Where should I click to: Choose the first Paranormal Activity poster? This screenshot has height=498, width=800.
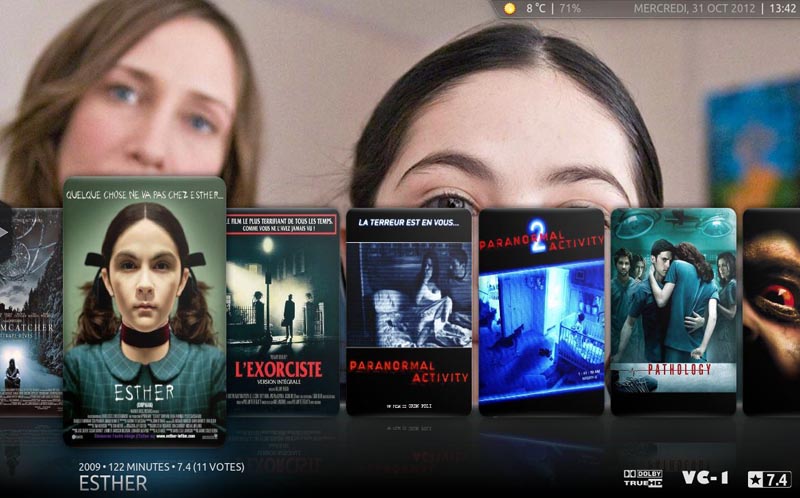tap(409, 311)
